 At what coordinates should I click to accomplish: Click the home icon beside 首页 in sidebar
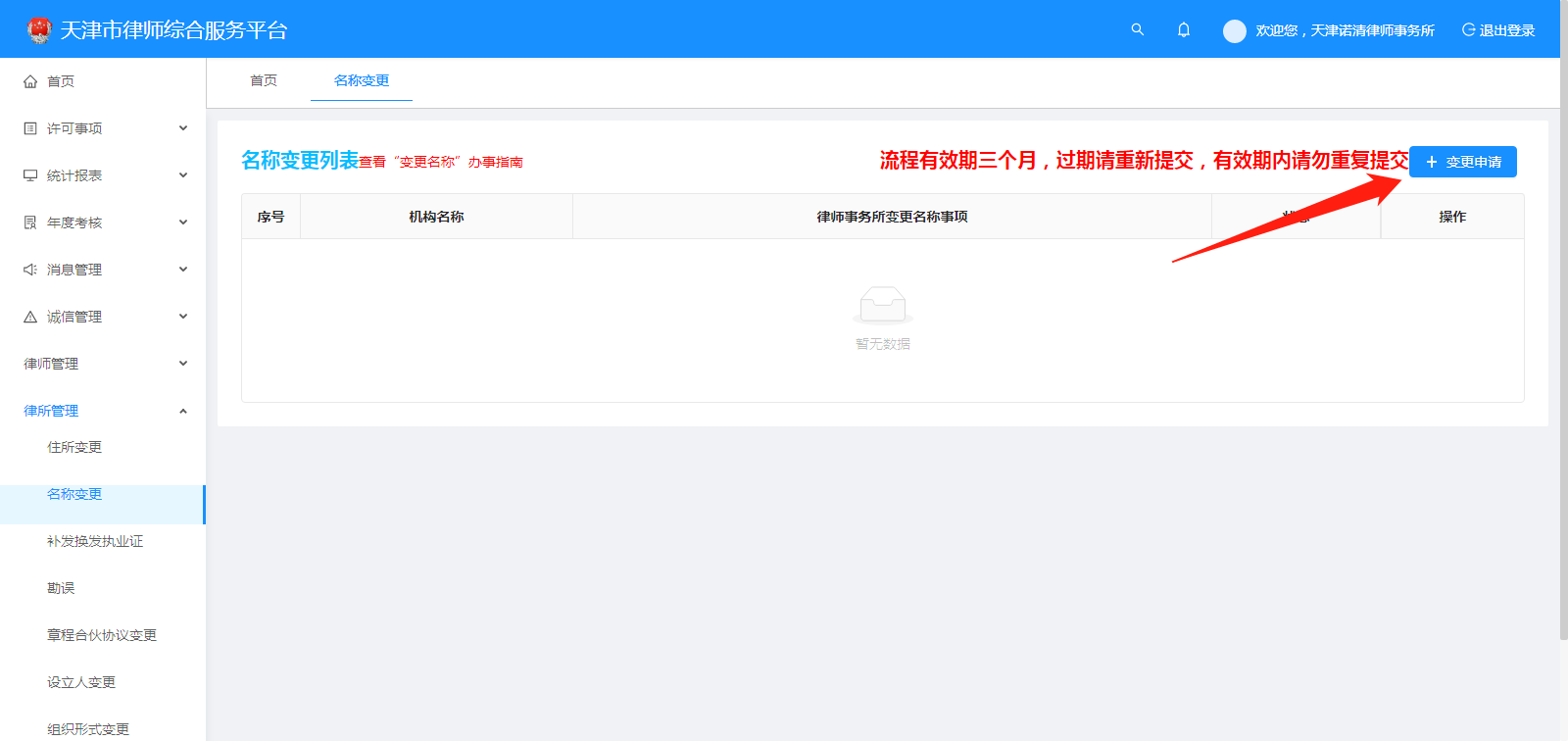[x=30, y=81]
